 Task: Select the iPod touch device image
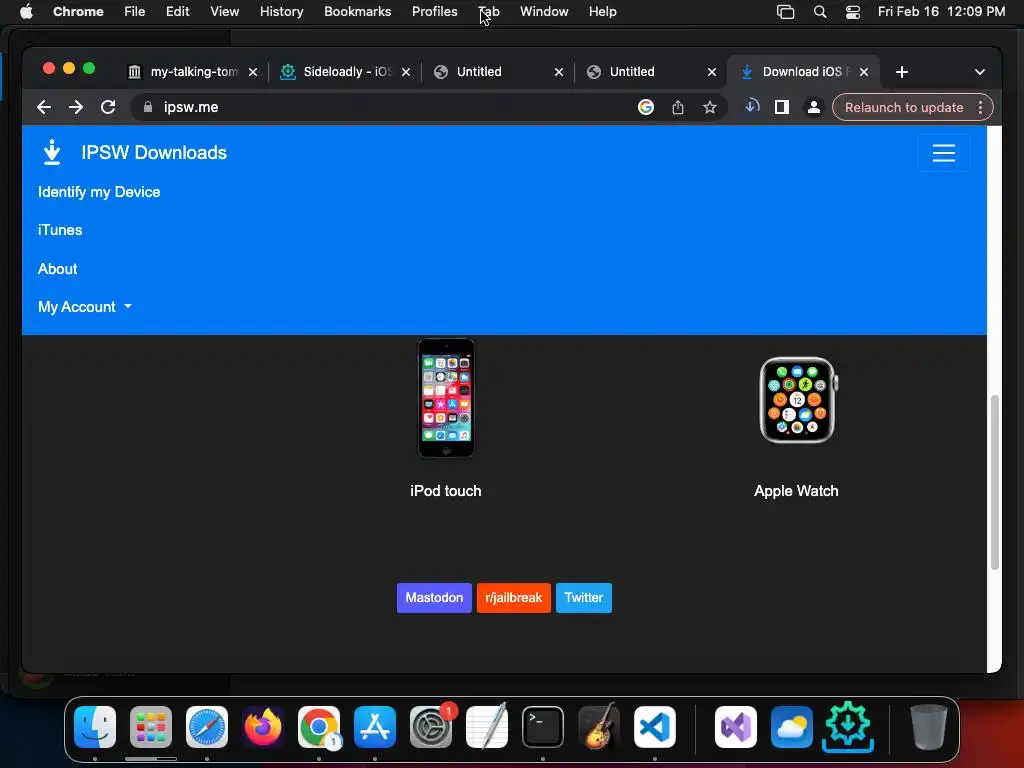click(x=446, y=398)
